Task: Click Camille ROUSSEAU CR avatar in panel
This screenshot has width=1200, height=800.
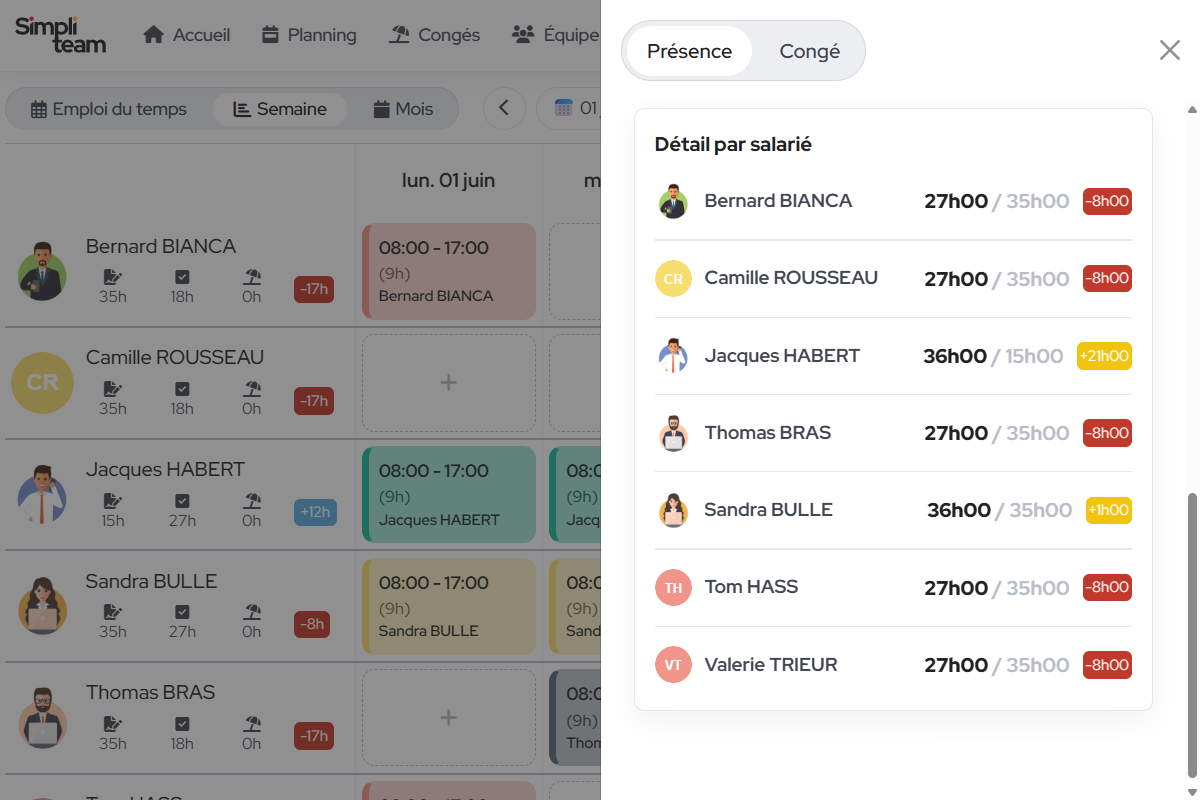Action: (673, 279)
